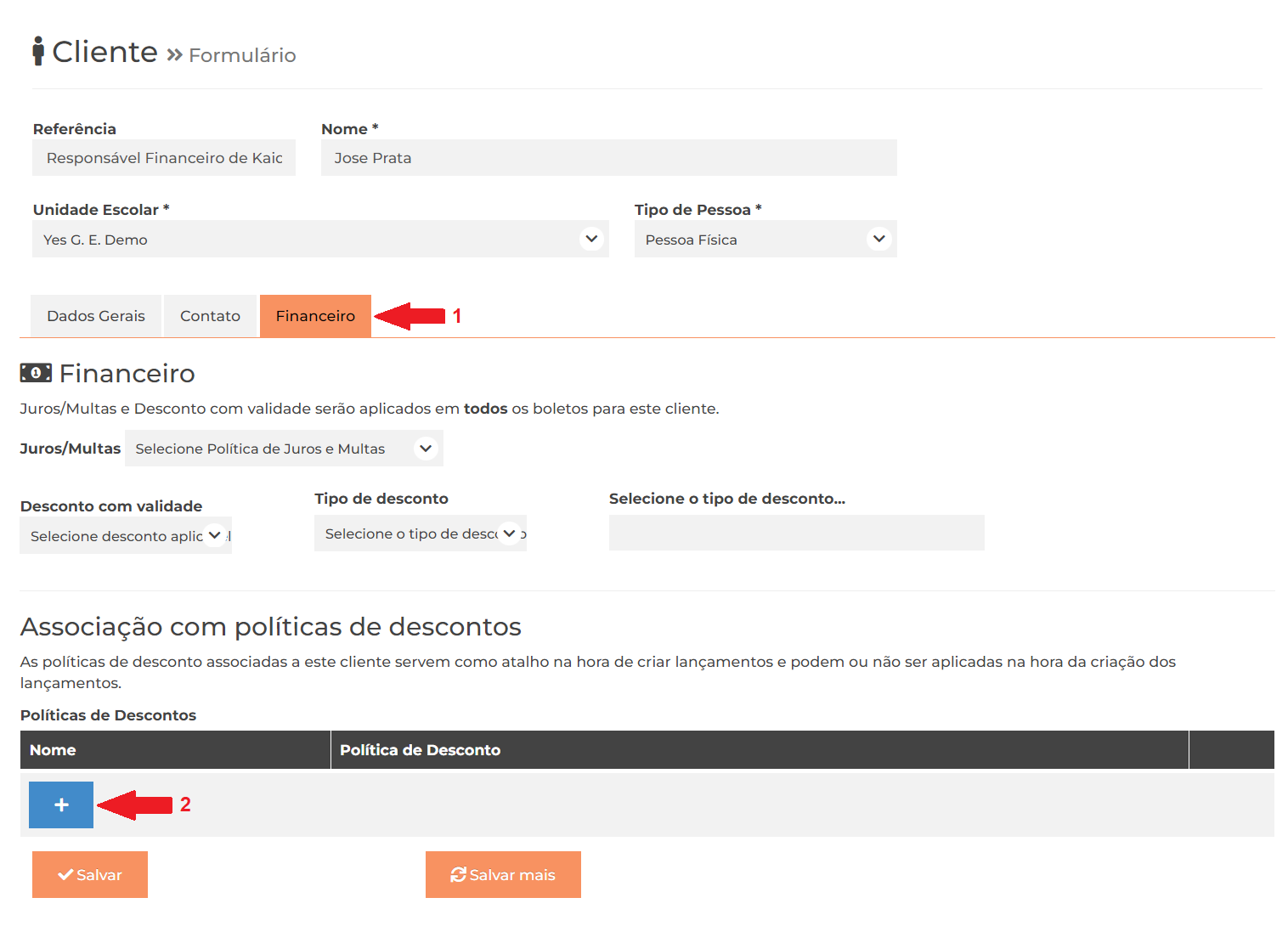
Task: Click the Nome field containing Jose Prata
Action: coord(609,158)
